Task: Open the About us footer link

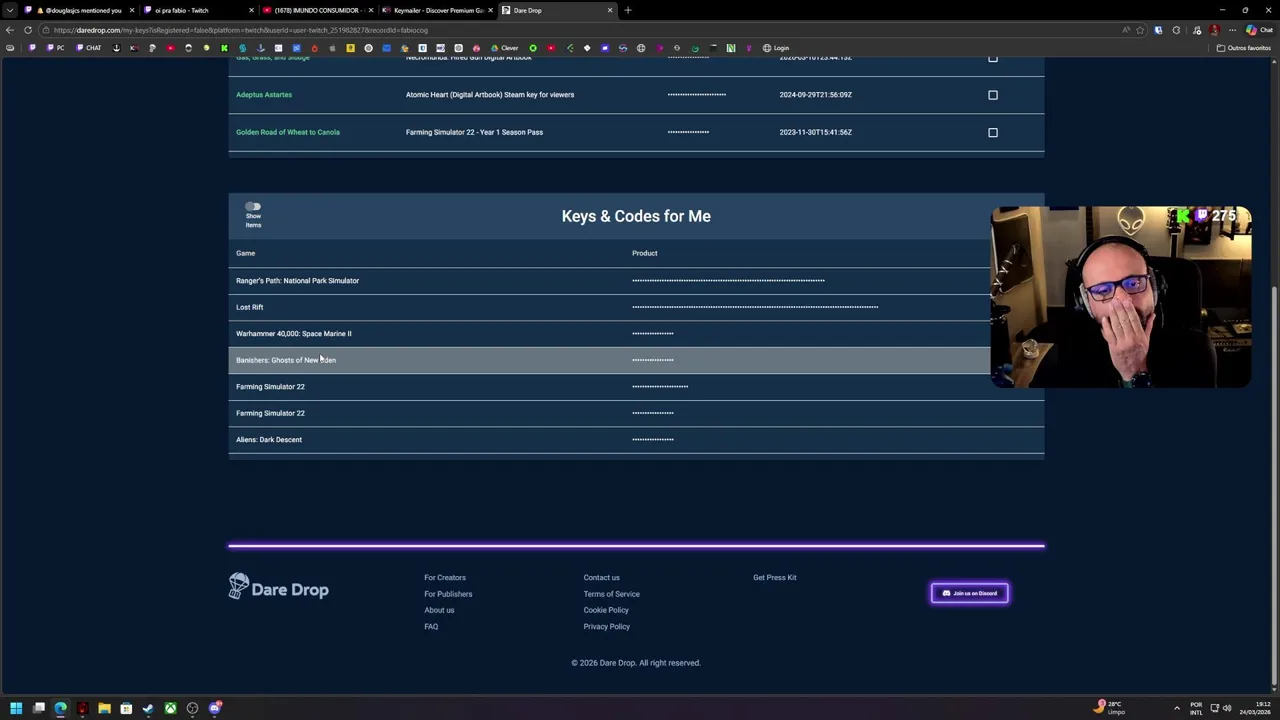Action: coord(439,610)
